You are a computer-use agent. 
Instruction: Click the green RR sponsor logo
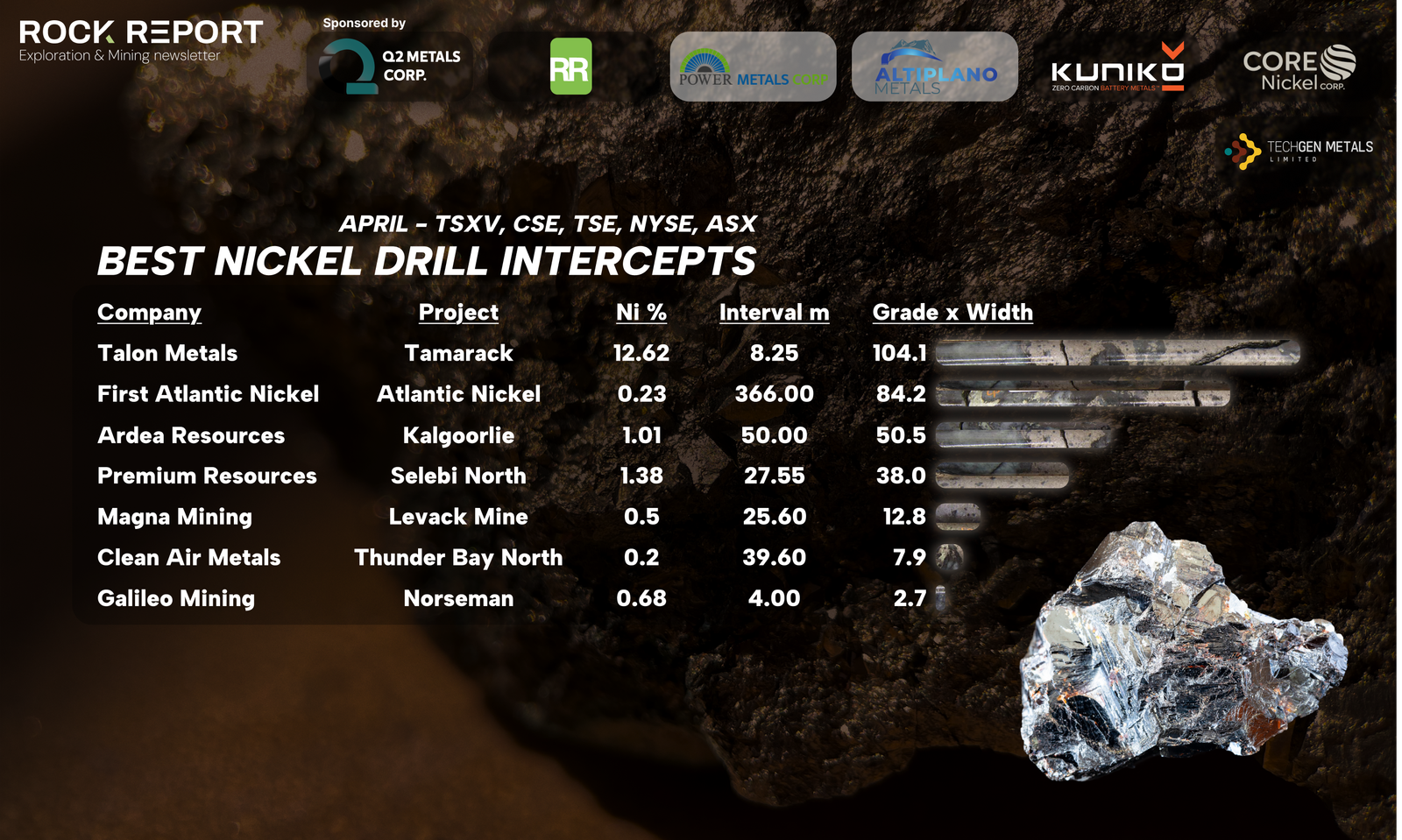click(x=570, y=67)
